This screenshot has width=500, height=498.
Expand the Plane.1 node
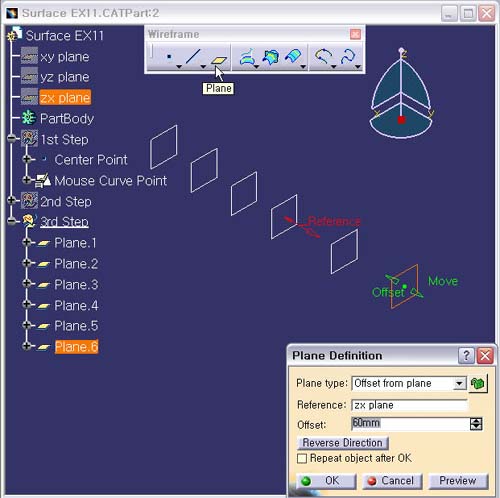[x=27, y=242]
